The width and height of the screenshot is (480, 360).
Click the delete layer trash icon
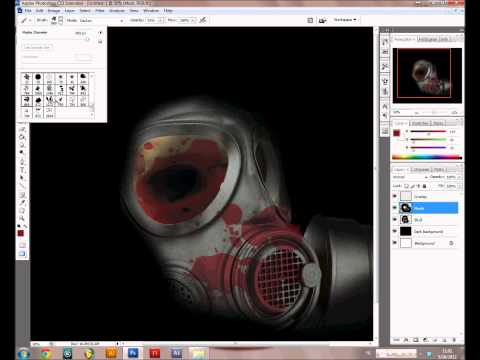(454, 340)
